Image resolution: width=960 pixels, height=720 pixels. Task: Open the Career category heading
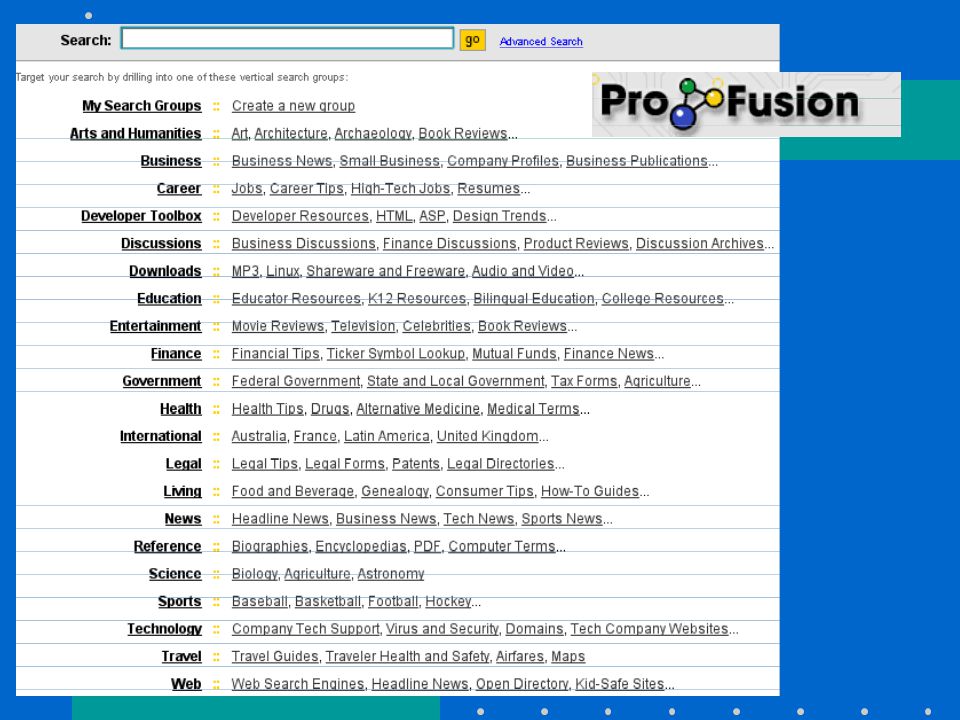(179, 189)
